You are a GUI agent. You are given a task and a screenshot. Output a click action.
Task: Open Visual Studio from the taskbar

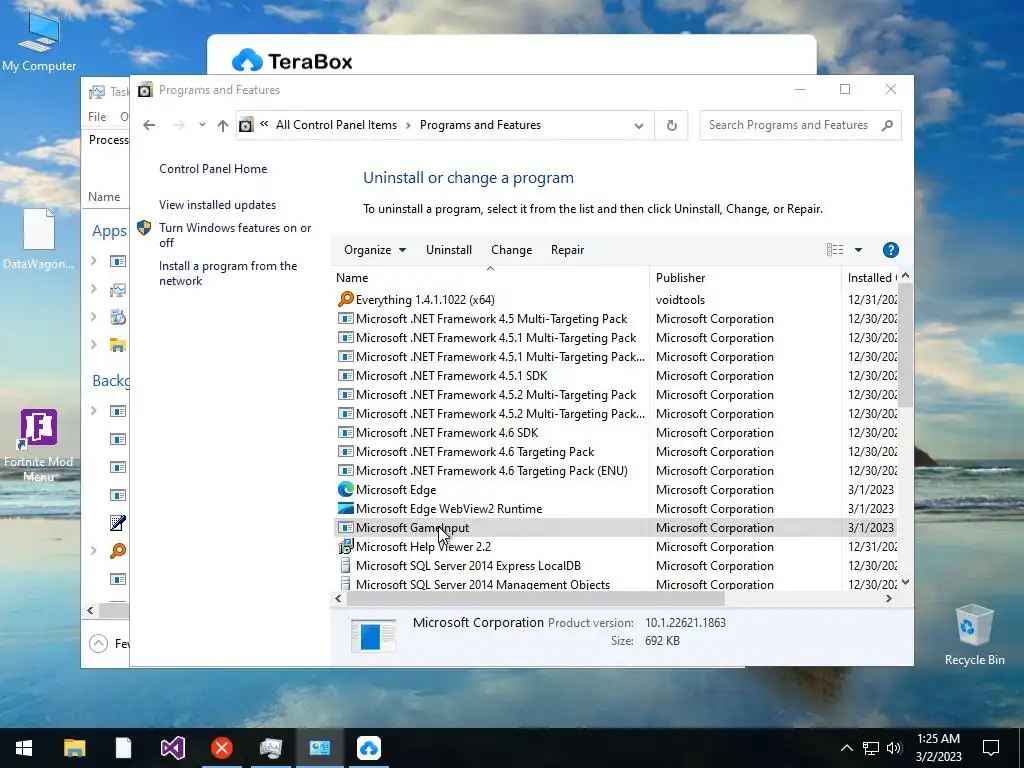tap(173, 748)
